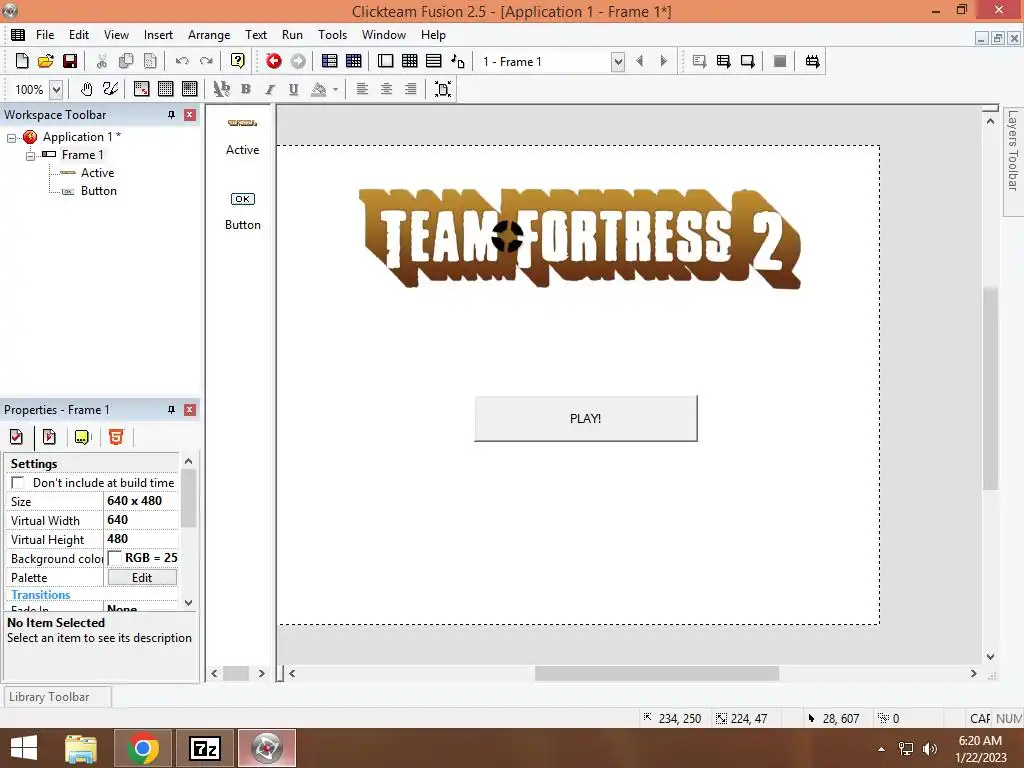Click the paint mode brush icon
The width and height of the screenshot is (1024, 768).
[x=110, y=89]
